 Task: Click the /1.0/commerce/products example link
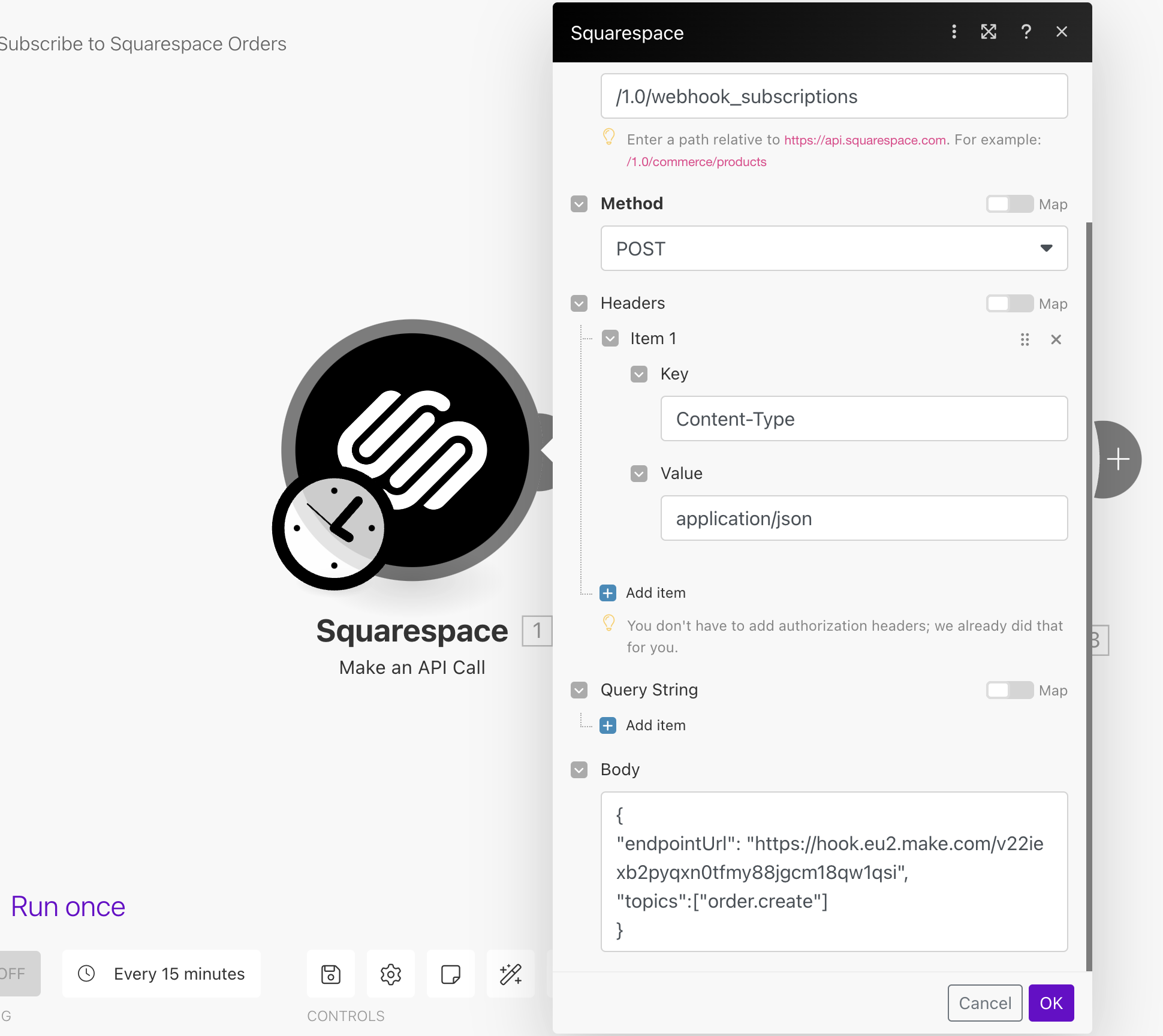(x=697, y=162)
